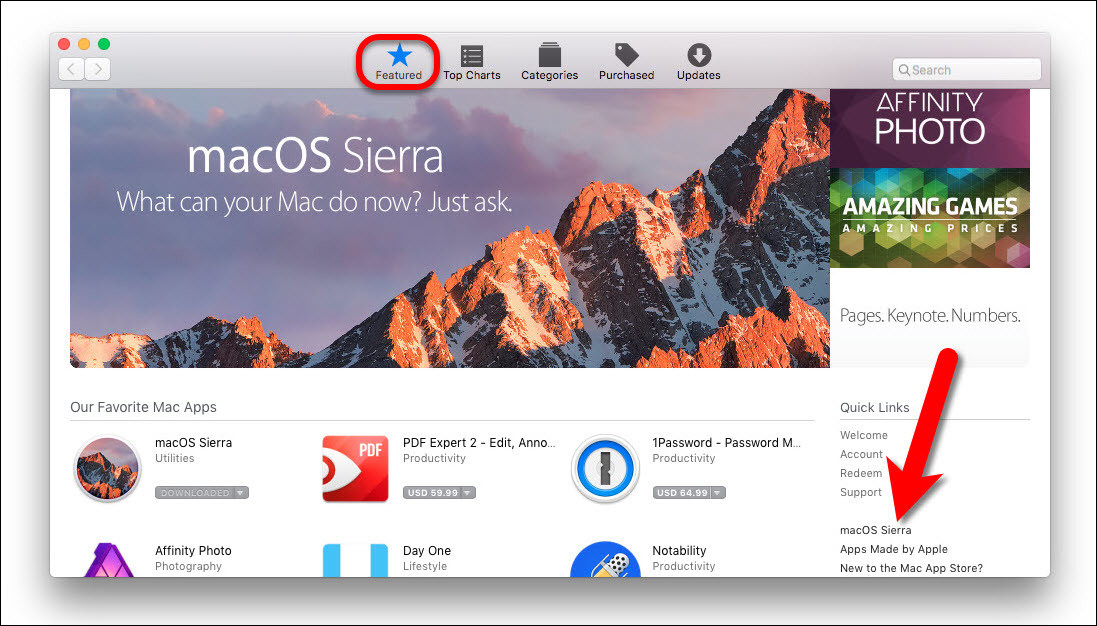Image resolution: width=1097 pixels, height=626 pixels.
Task: Open the macOS Sierra hero banner
Action: pos(450,228)
